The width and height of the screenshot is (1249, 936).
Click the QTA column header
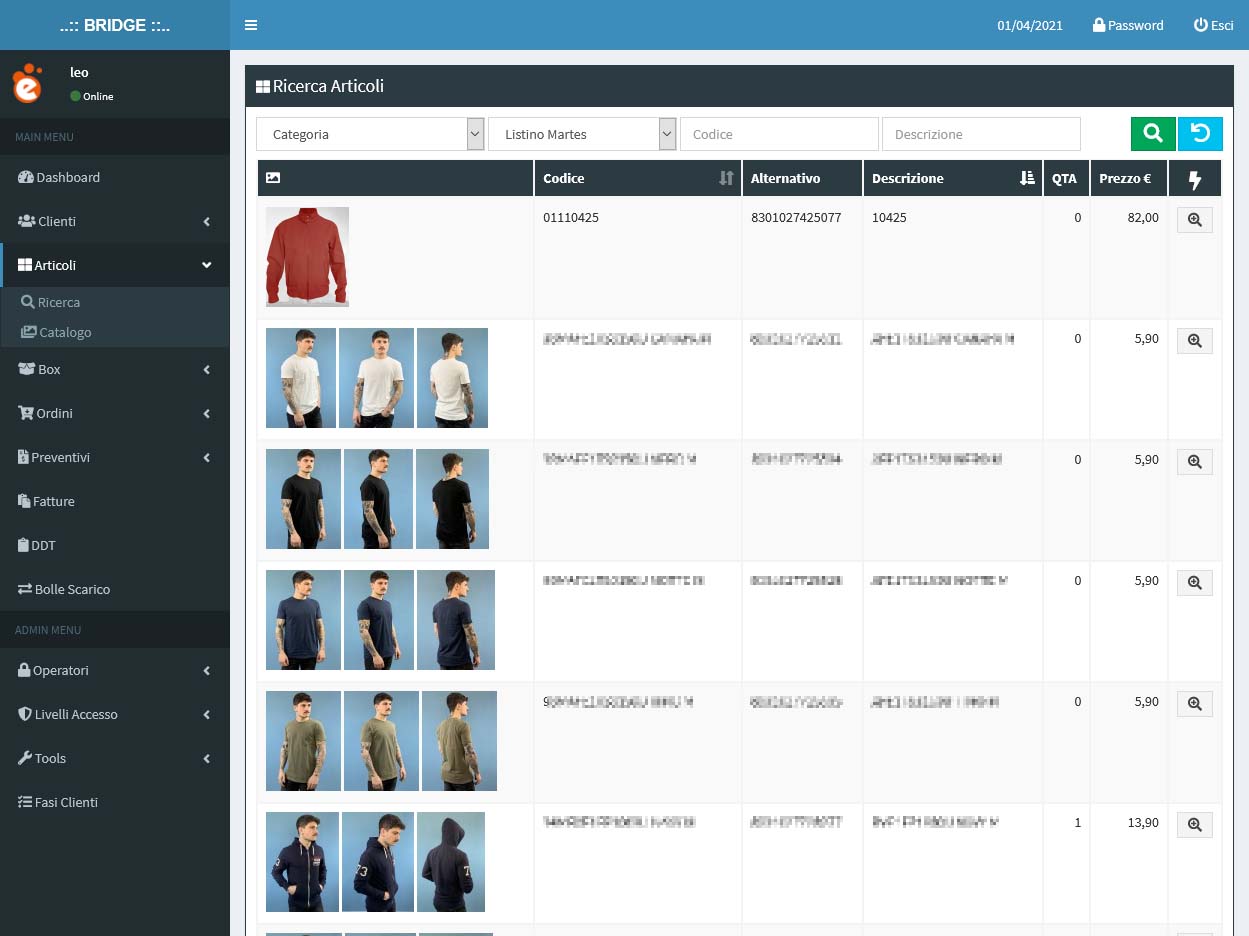(1064, 178)
